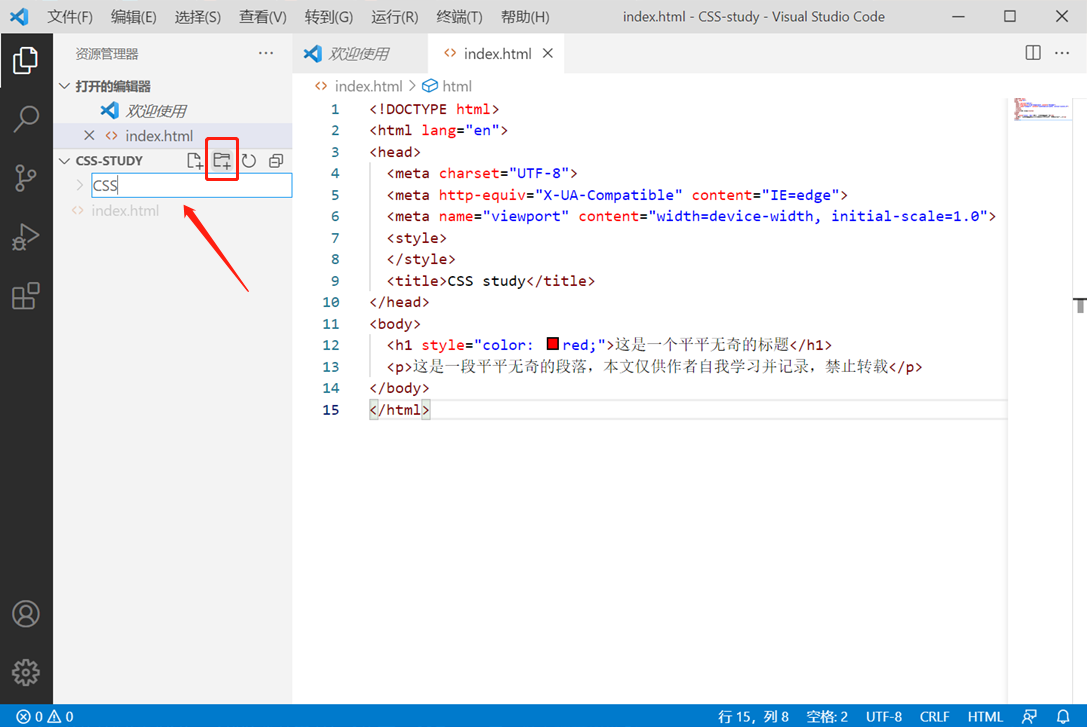
Task: Click the Refresh Explorer icon
Action: (x=248, y=160)
